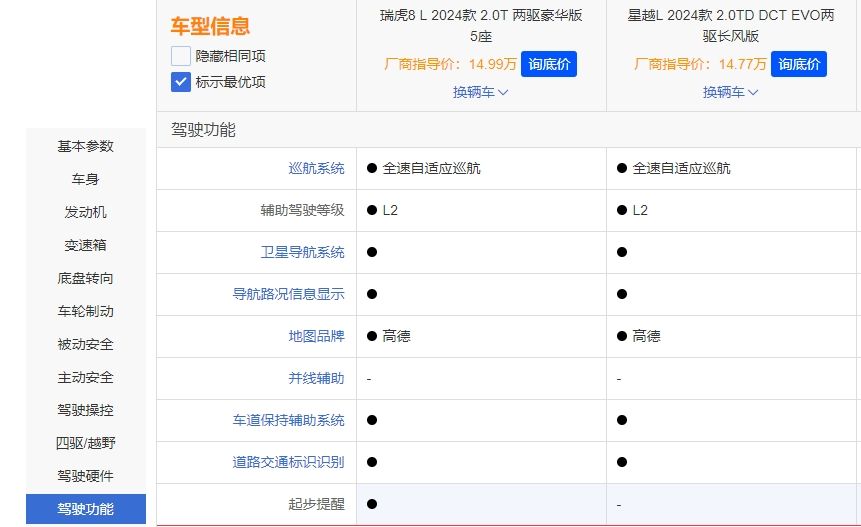Click 询底价 button for 星越L

point(799,64)
